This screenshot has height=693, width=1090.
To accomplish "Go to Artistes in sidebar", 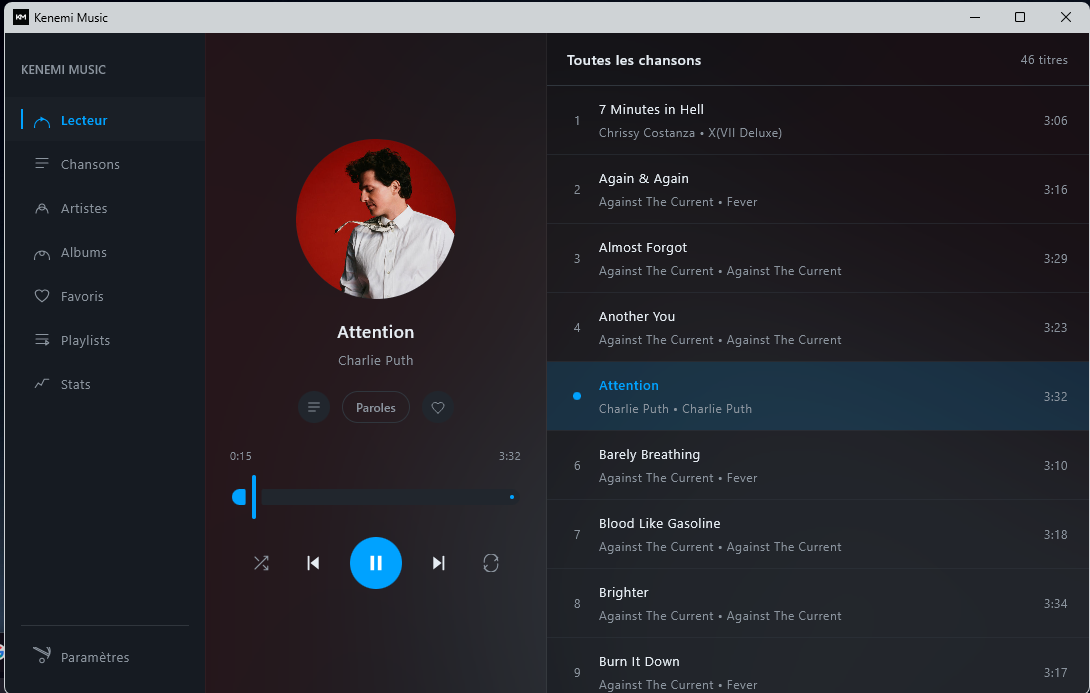I will [84, 208].
